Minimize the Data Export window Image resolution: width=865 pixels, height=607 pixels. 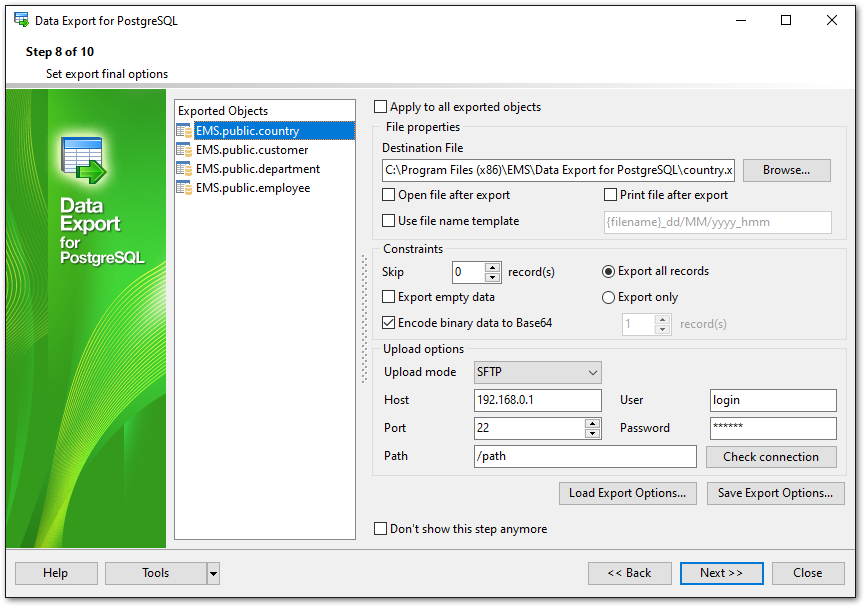[741, 20]
